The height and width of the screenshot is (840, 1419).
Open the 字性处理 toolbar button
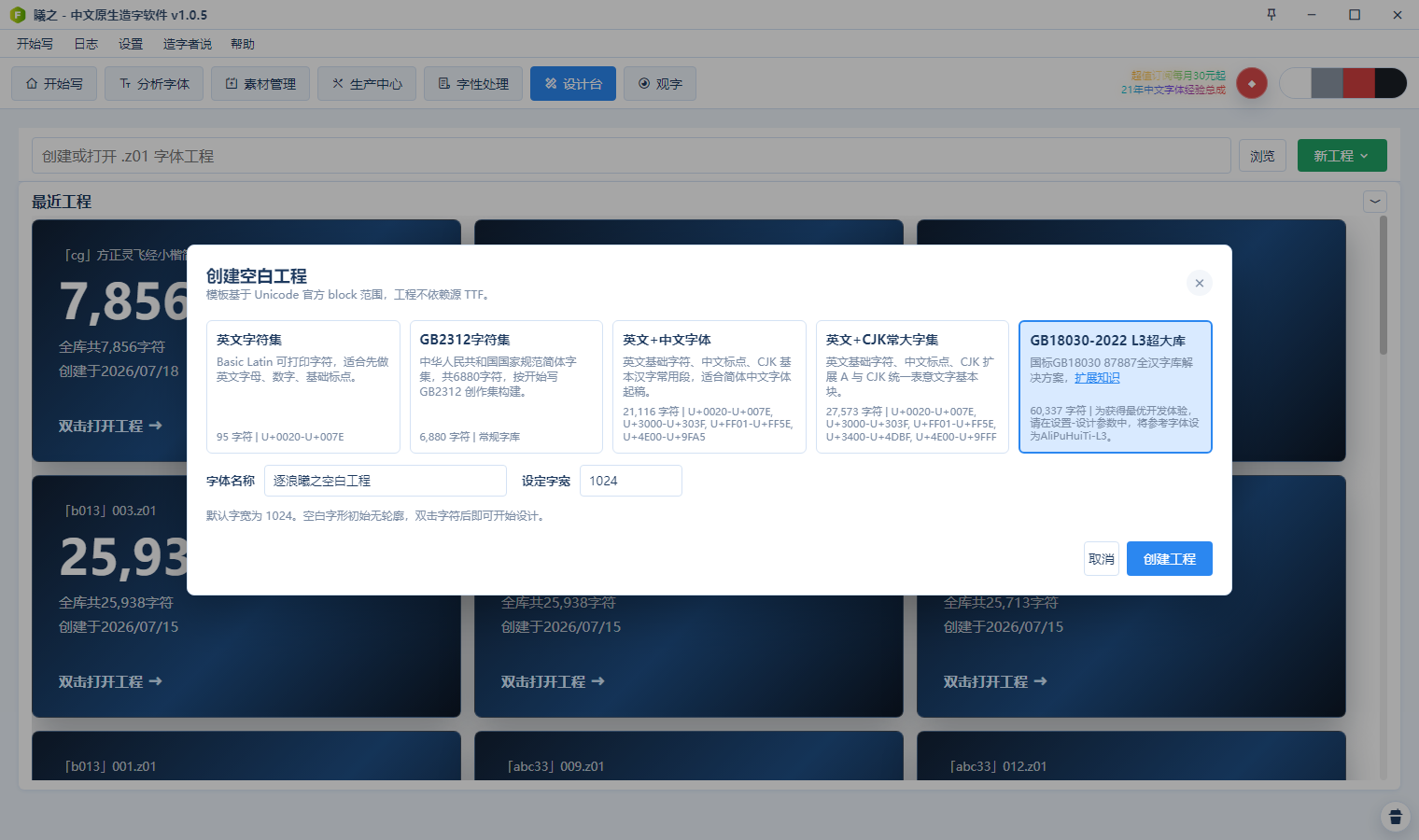click(473, 83)
